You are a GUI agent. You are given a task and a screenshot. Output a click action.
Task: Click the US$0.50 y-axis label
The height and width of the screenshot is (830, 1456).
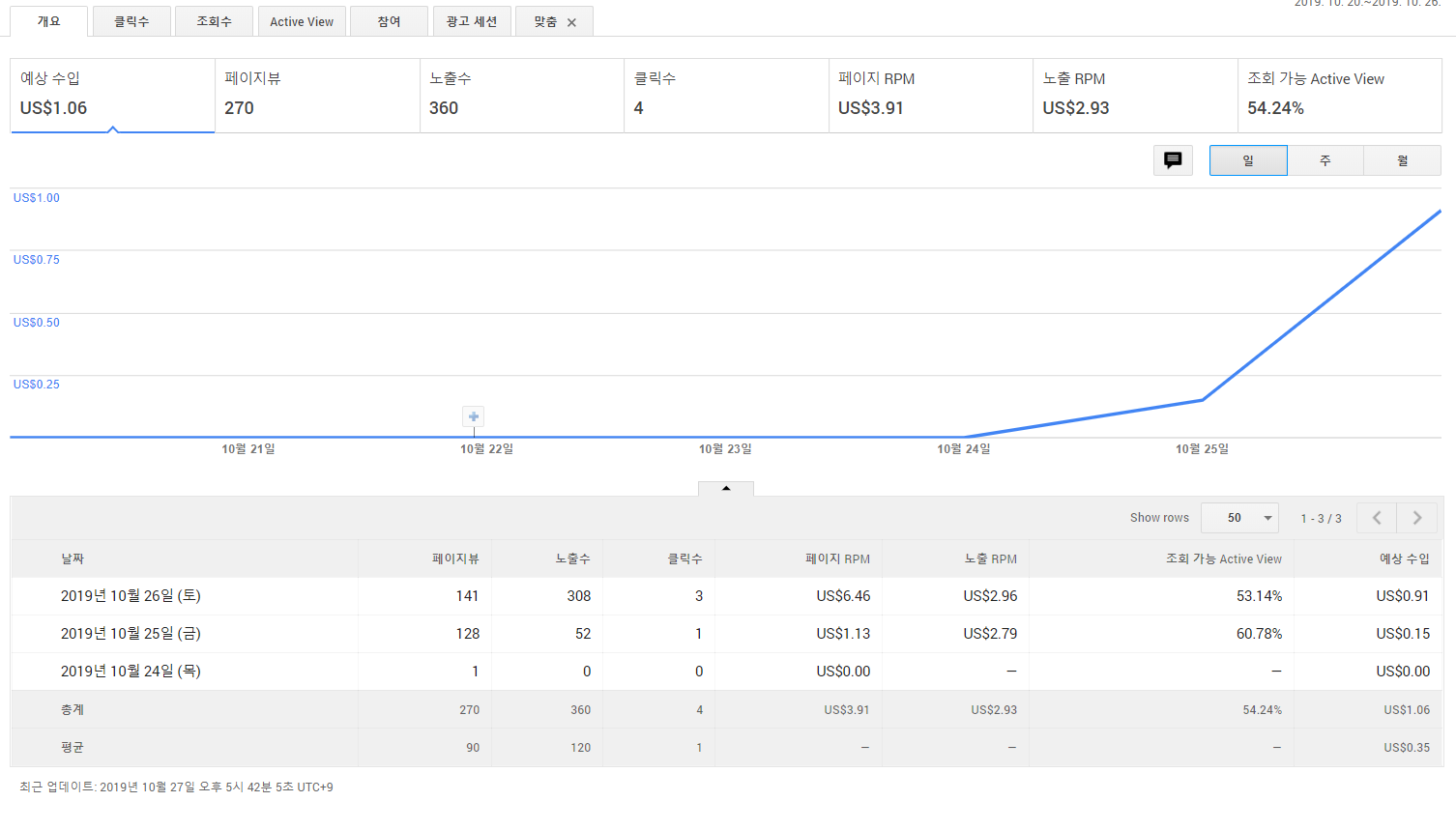[x=37, y=322]
